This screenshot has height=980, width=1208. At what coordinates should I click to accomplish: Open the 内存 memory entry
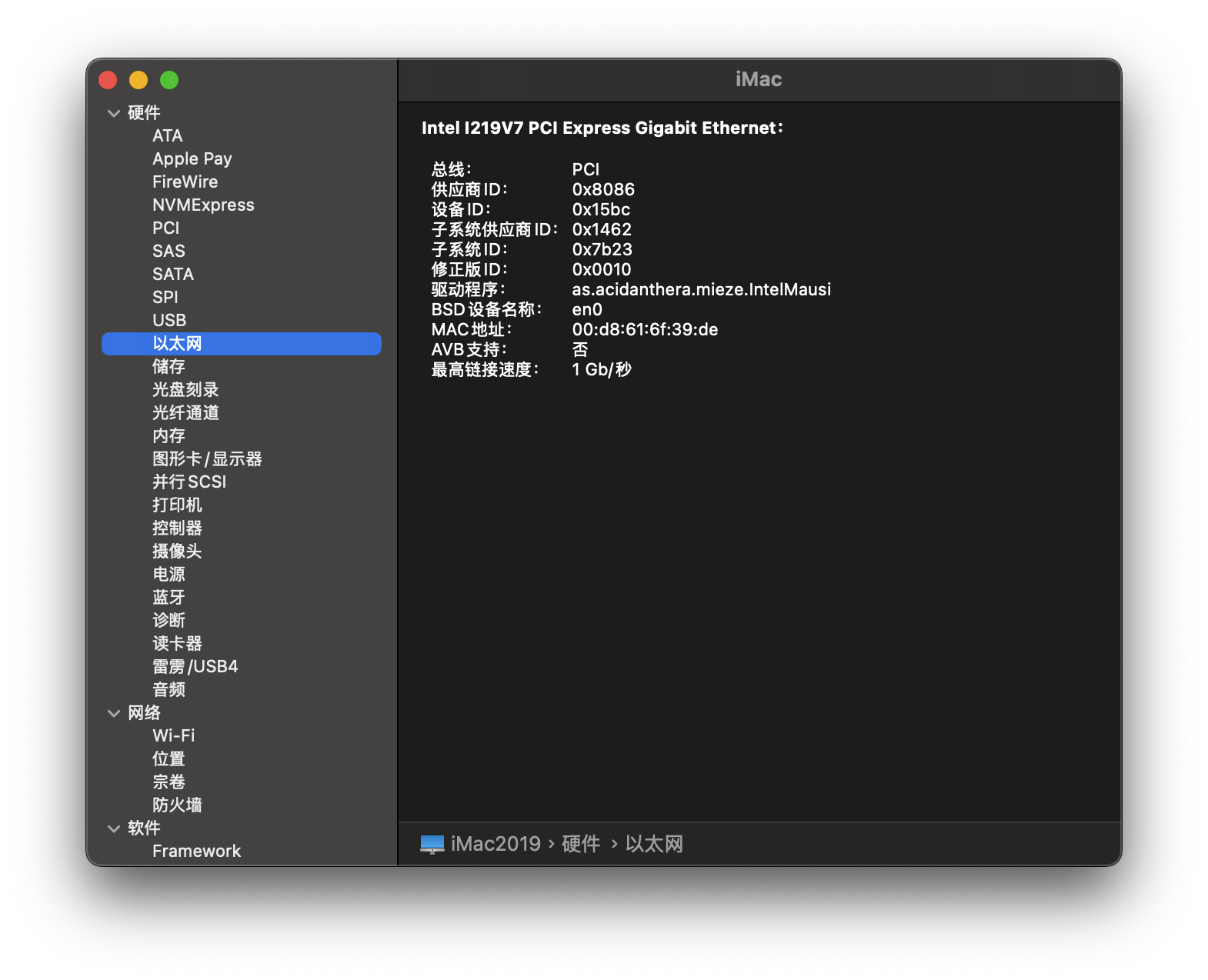(x=242, y=436)
